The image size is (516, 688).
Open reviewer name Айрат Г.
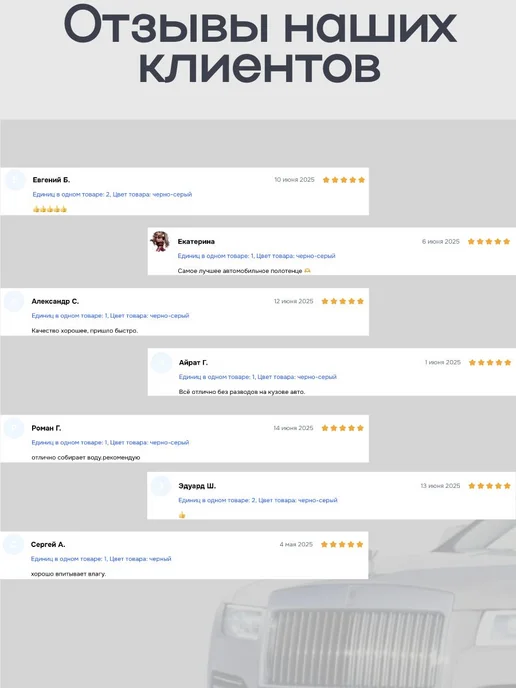[x=193, y=362]
